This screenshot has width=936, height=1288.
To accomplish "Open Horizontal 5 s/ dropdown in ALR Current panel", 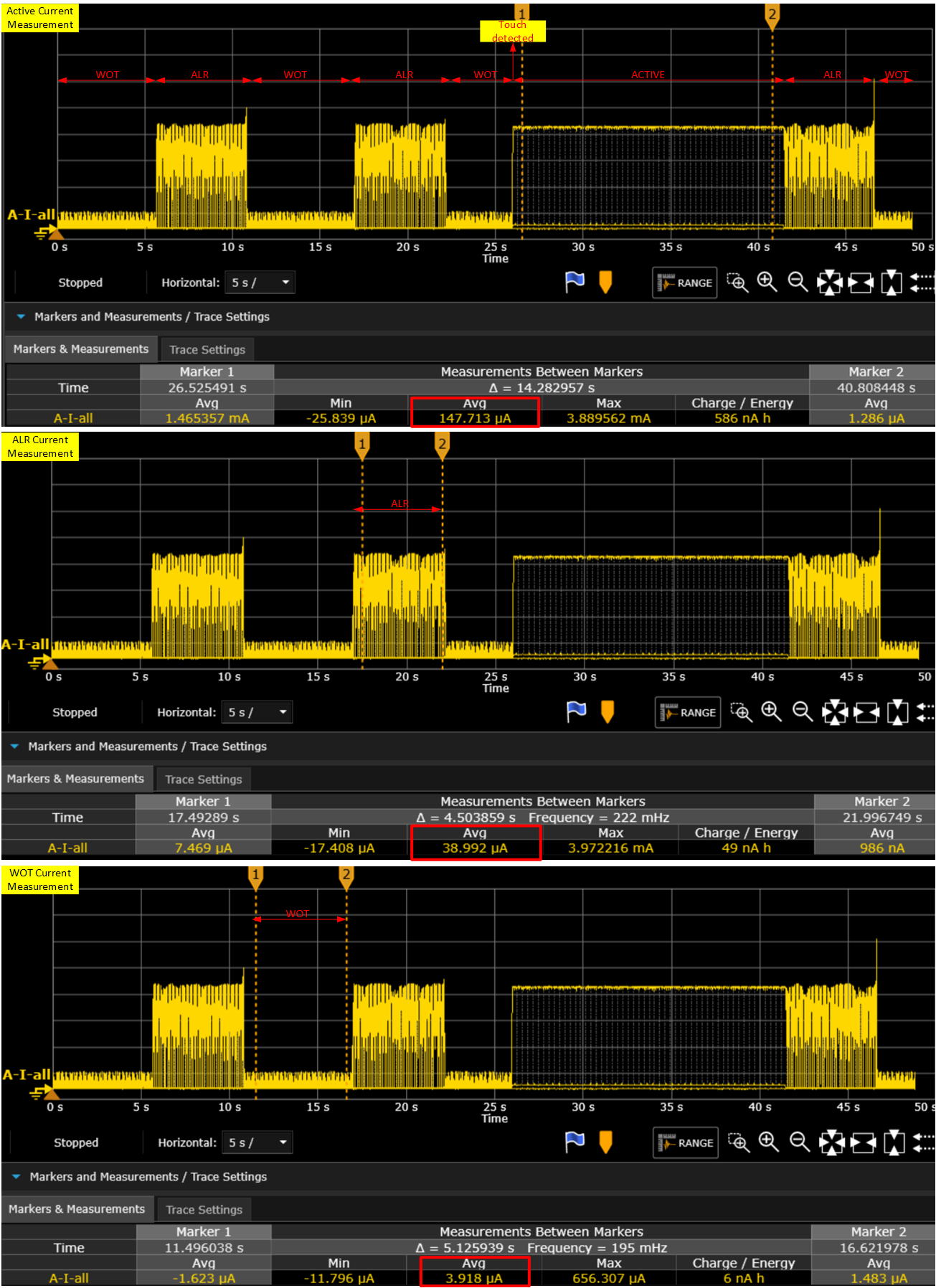I will click(257, 712).
